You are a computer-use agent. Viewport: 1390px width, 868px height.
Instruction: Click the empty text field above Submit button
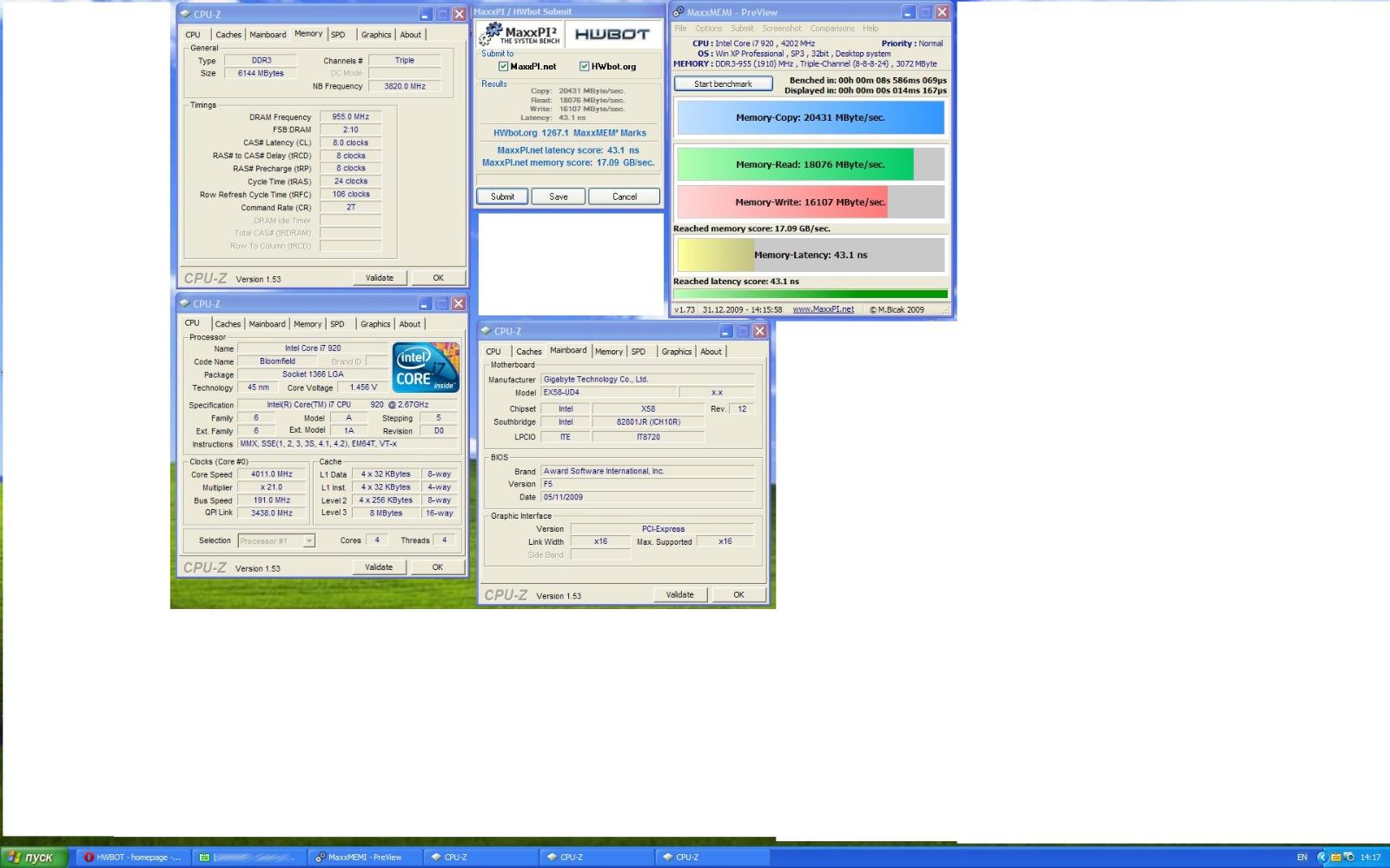point(568,180)
